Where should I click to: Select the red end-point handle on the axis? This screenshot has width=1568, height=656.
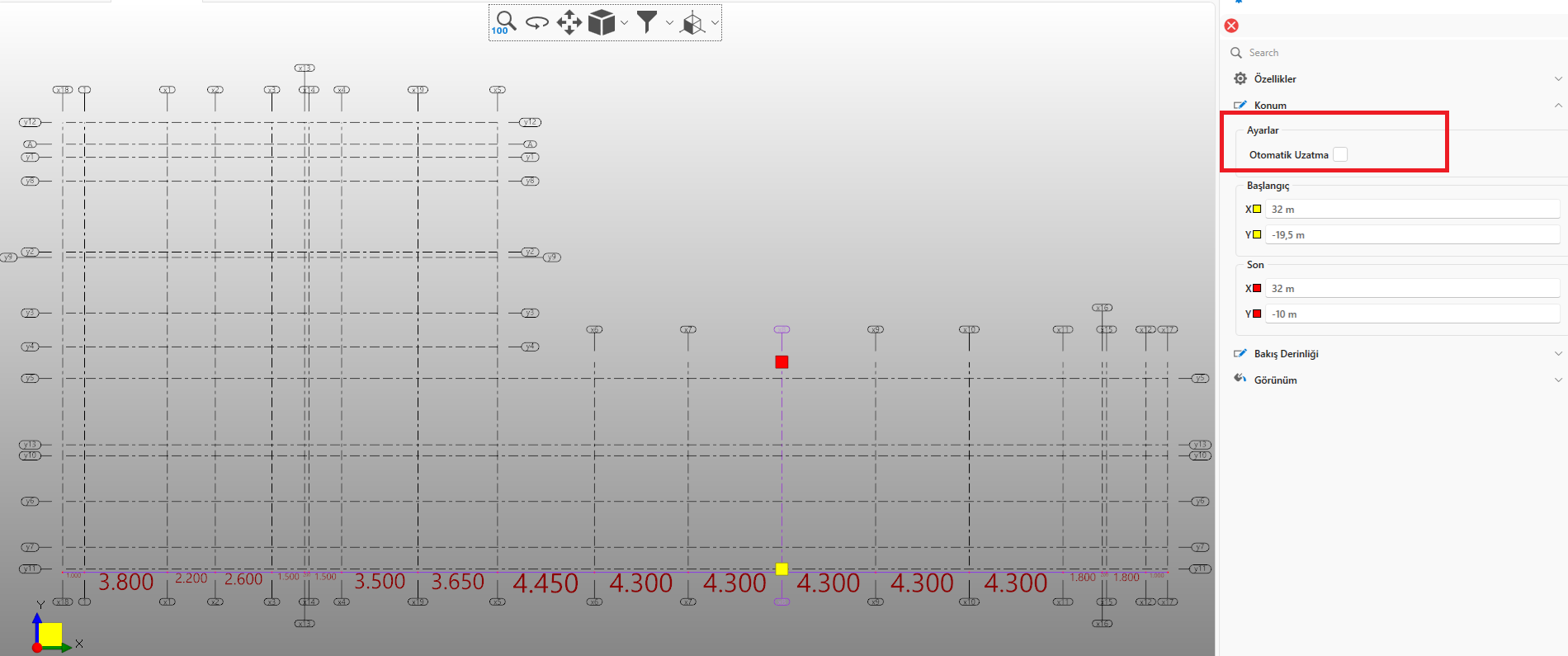pos(782,361)
